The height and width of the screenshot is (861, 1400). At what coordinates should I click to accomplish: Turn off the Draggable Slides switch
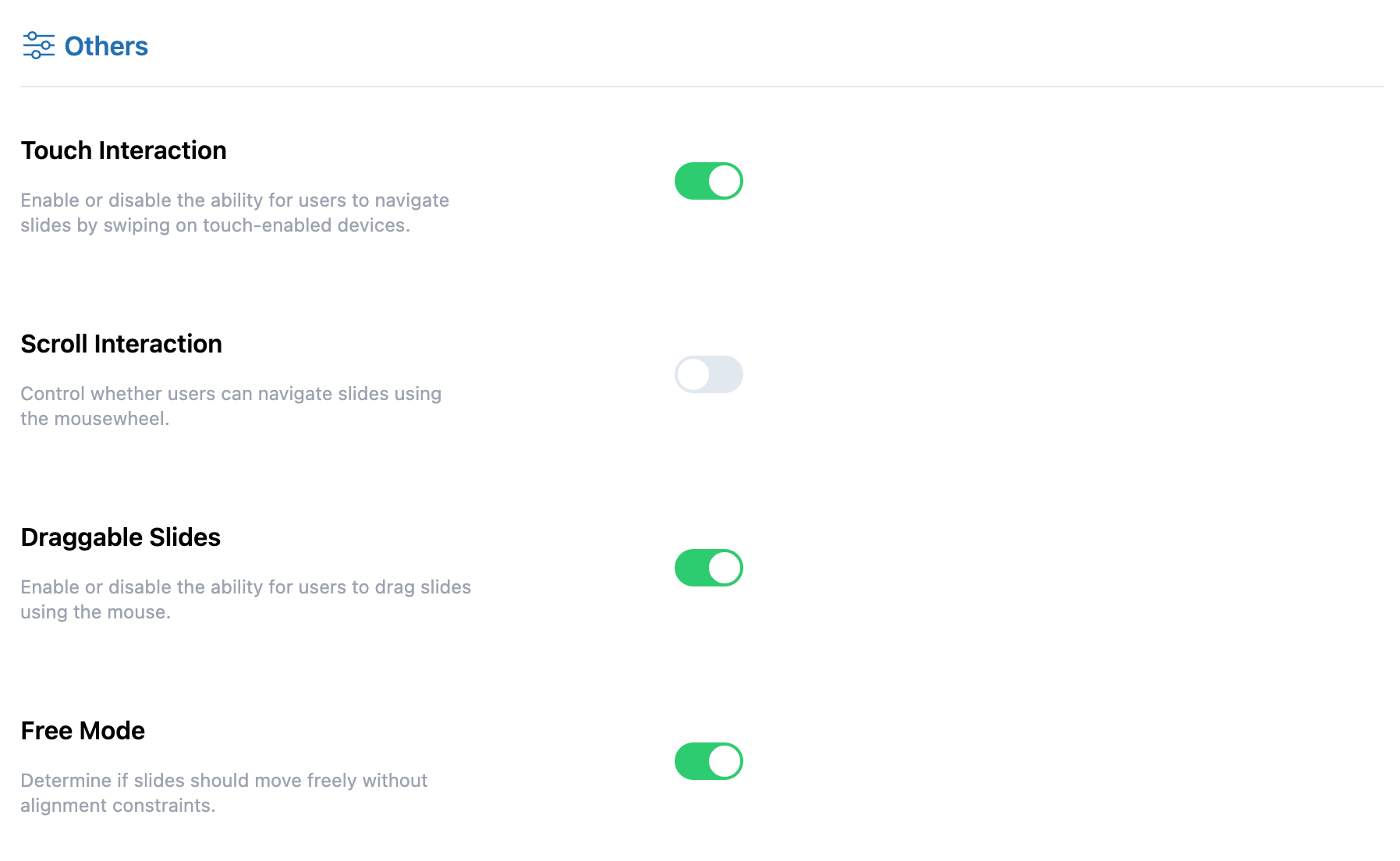click(708, 568)
